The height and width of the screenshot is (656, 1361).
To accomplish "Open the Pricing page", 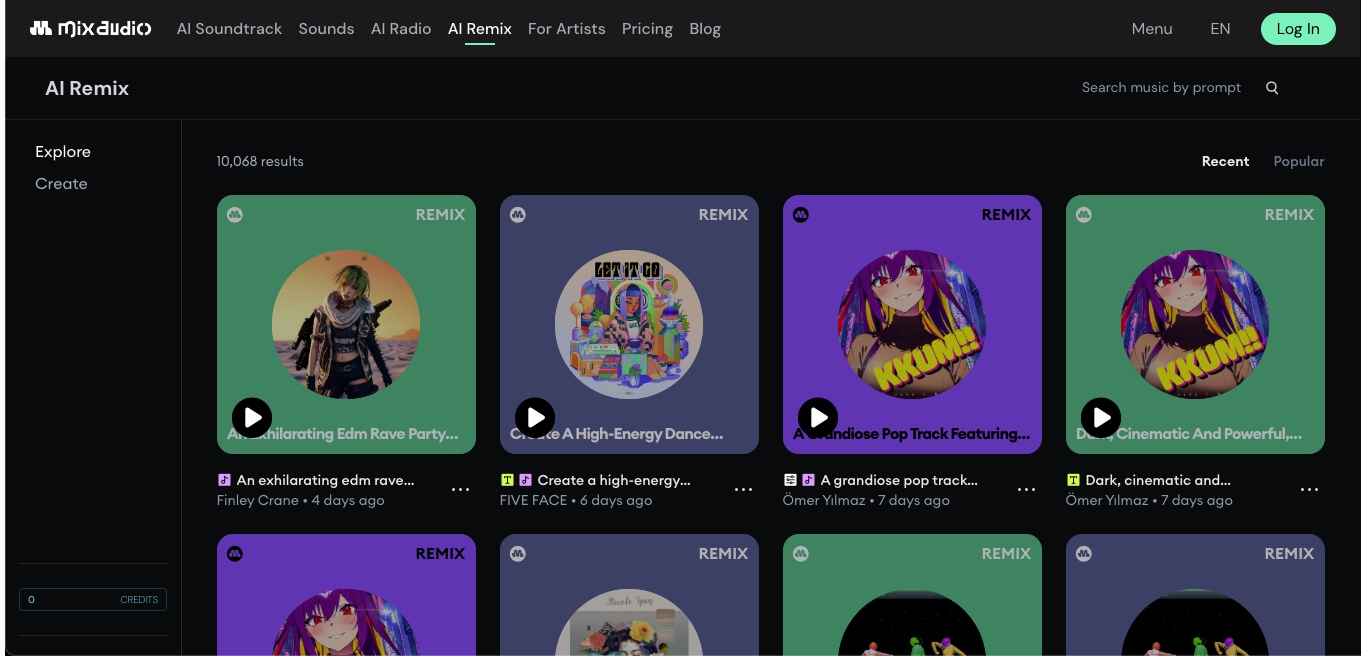I will (647, 29).
